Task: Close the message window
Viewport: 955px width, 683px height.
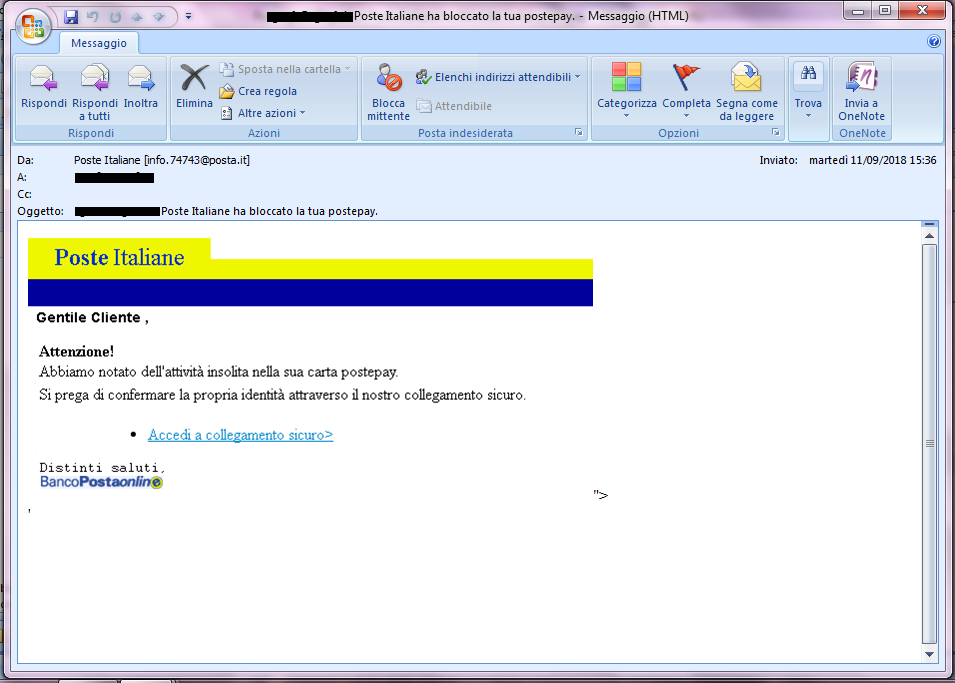Action: [x=922, y=10]
